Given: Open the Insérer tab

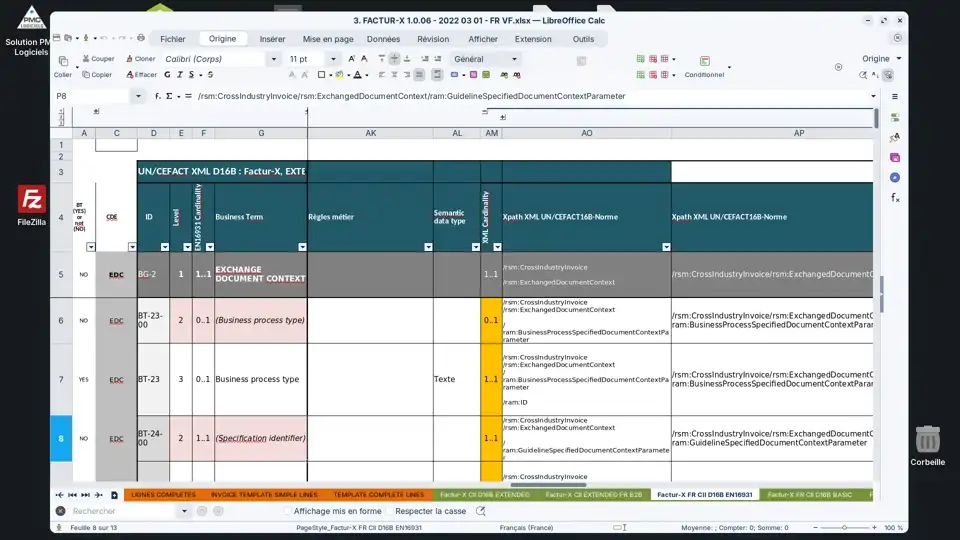Looking at the screenshot, I should (x=272, y=39).
